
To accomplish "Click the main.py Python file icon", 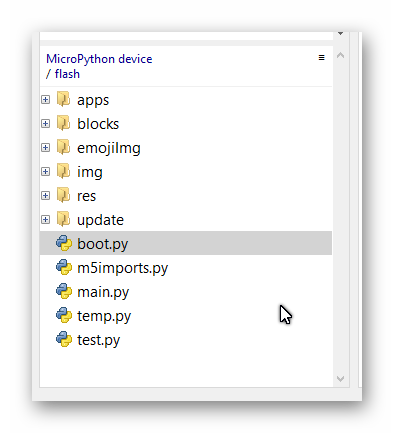I will 64,291.
